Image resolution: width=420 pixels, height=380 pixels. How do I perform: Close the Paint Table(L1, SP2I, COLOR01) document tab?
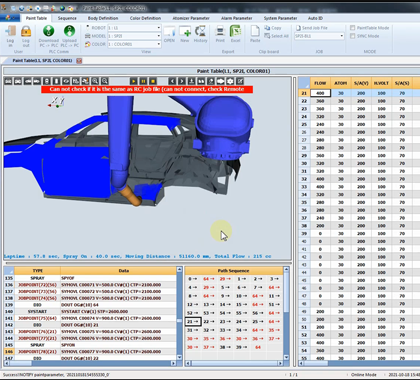(79, 61)
